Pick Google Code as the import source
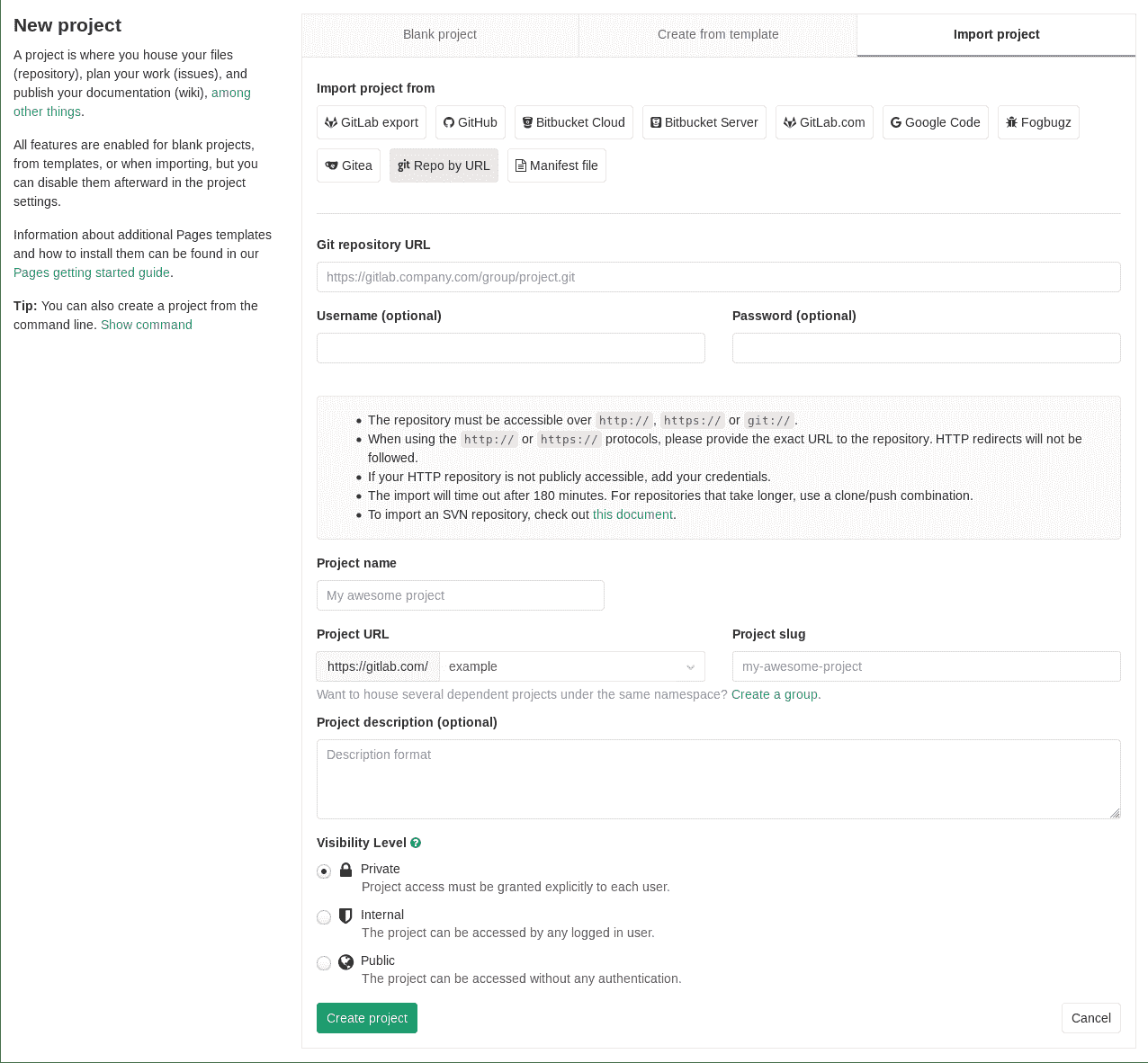Image resolution: width=1148 pixels, height=1063 pixels. 935,122
